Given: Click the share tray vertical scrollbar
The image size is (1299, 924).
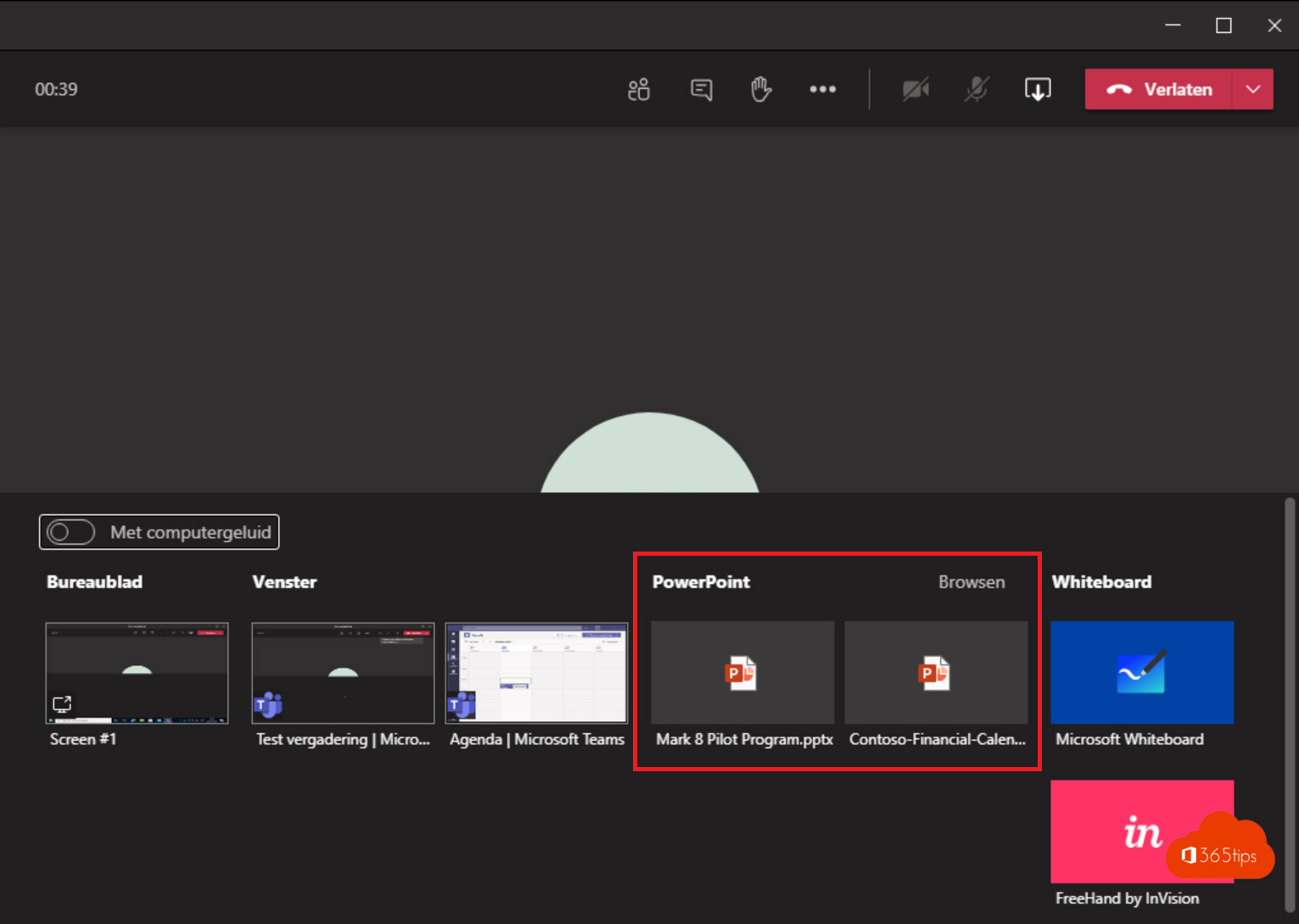Looking at the screenshot, I should pyautogui.click(x=1290, y=704).
